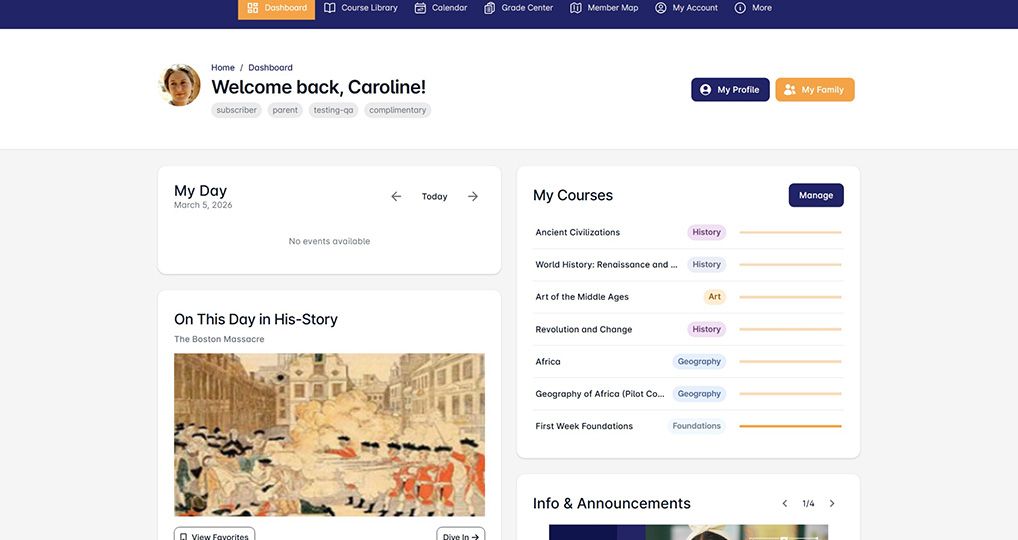Click the Dashboard grid icon in navbar
Screen dimensions: 1018x540
tap(253, 8)
